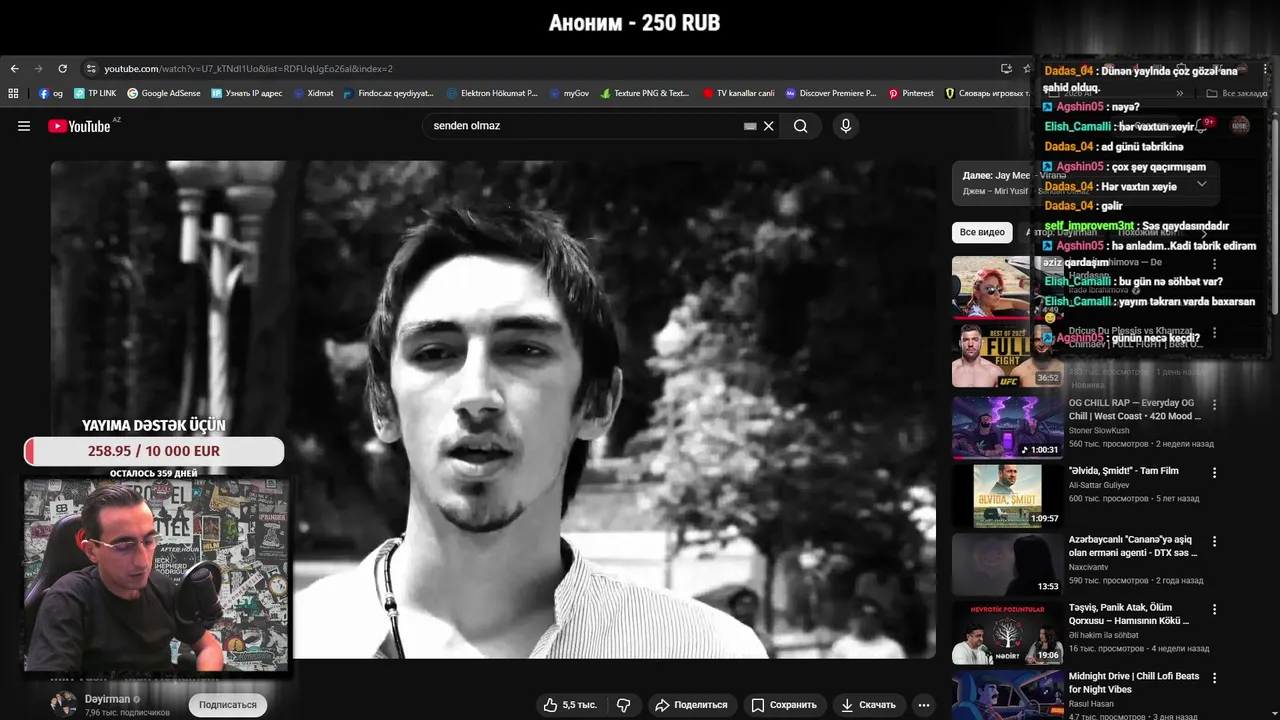Open the Facebook 'og' bookmark

click(x=51, y=93)
